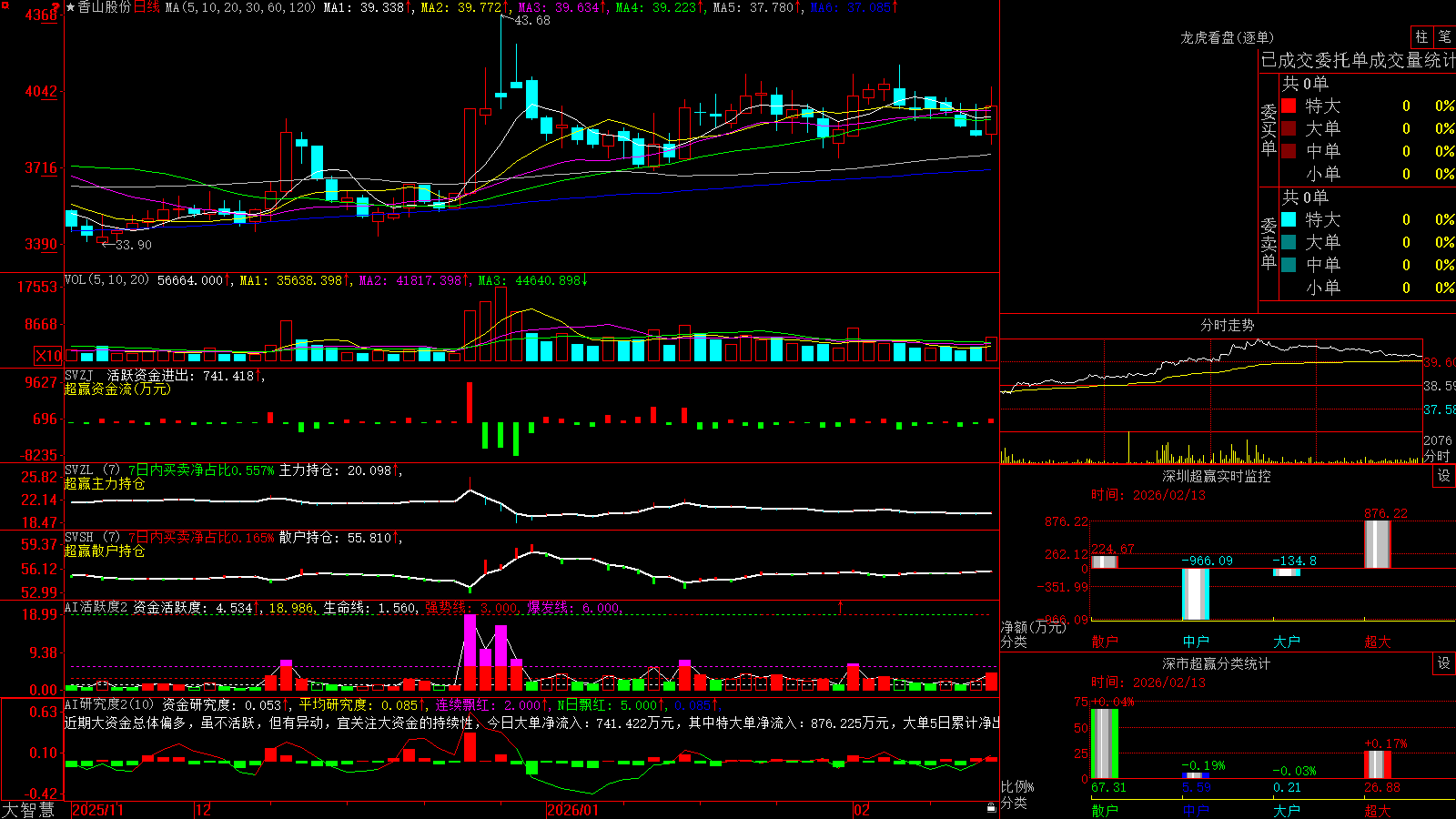Click the tall red SVZJ inflow bar
This screenshot has width=1456, height=819.
point(470,402)
